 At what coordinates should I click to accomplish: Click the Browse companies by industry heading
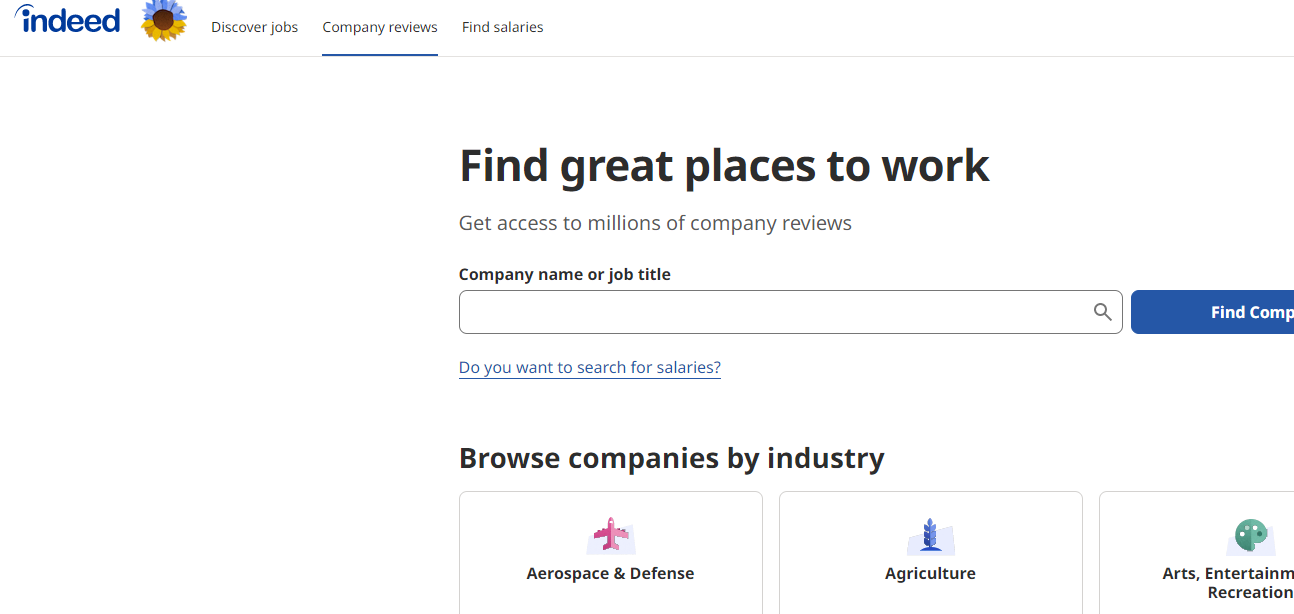pyautogui.click(x=671, y=458)
